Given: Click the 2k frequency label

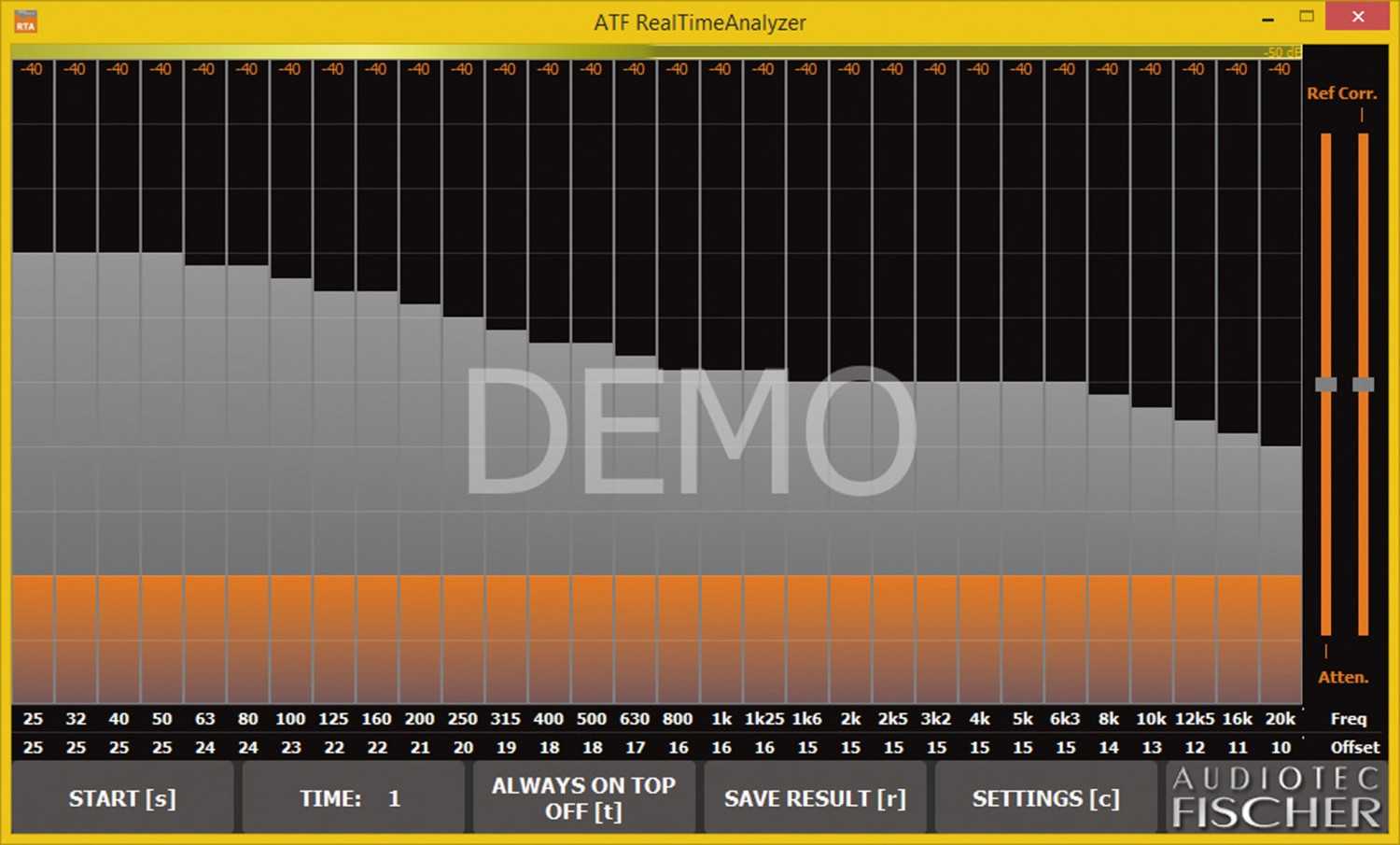Looking at the screenshot, I should click(850, 719).
